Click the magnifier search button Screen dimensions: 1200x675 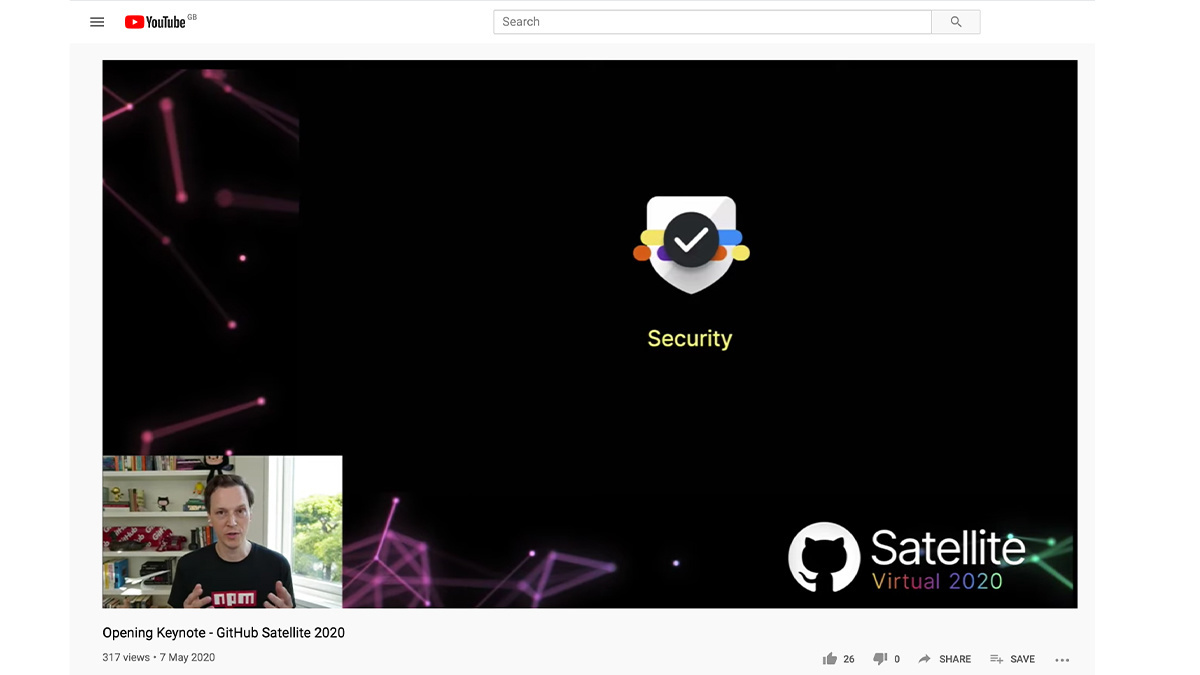point(956,22)
